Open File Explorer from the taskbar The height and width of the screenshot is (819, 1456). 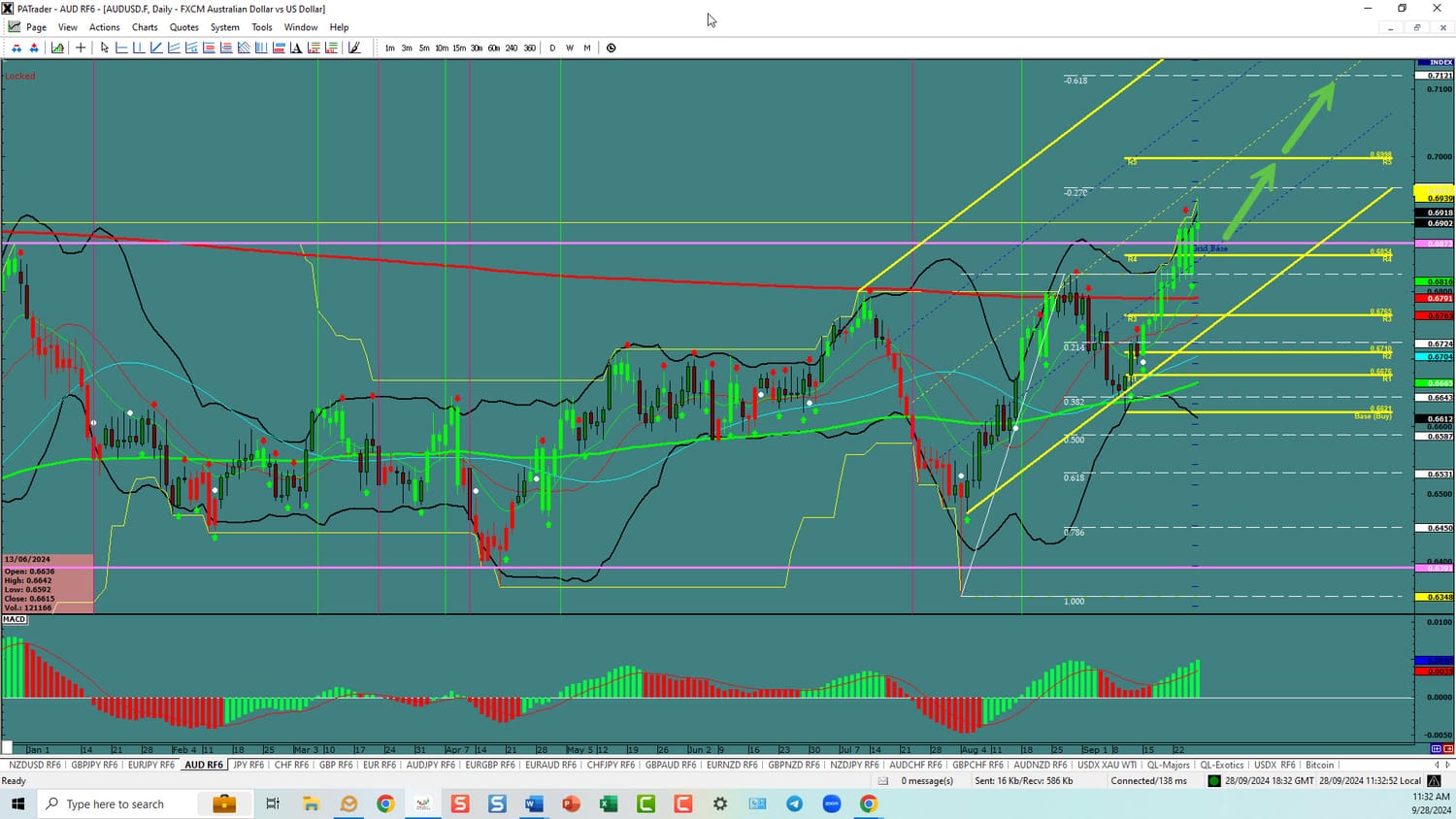(x=311, y=803)
